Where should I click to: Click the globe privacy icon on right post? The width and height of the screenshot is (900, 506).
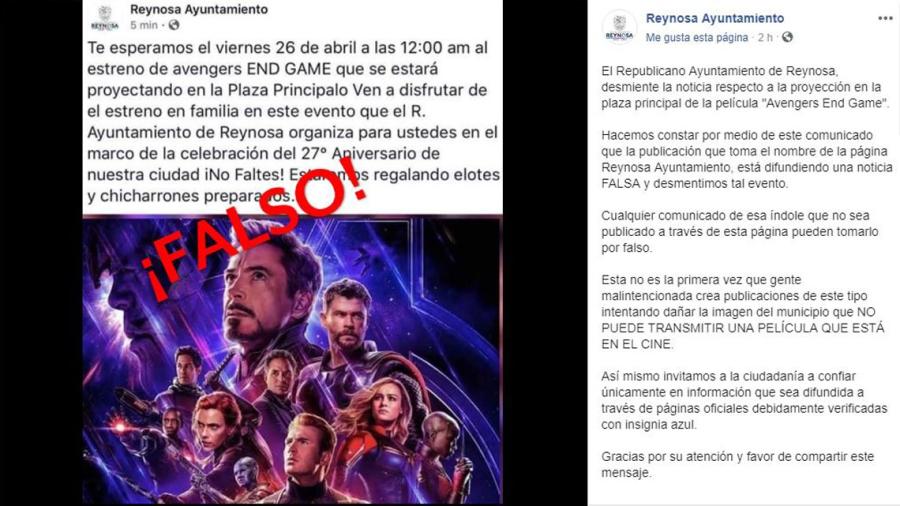coord(788,37)
